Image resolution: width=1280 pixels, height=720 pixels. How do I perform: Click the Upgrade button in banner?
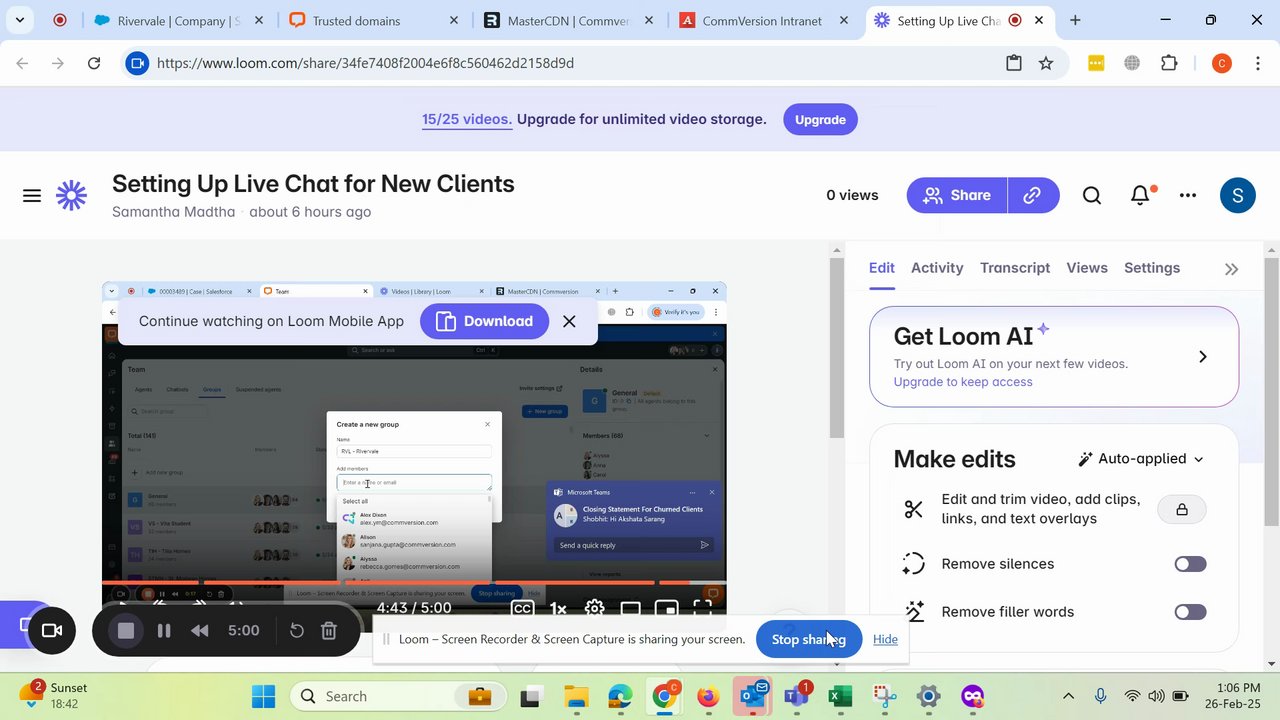[x=820, y=119]
